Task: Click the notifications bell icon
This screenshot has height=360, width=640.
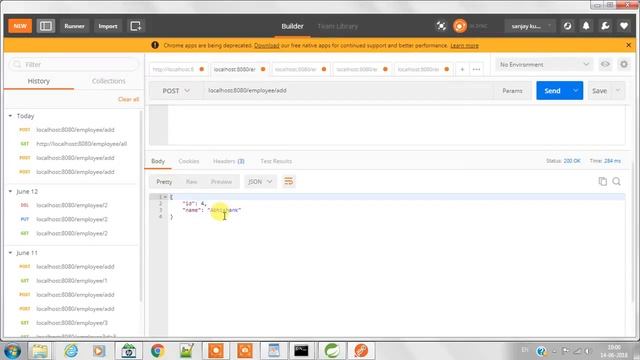Action: pos(586,26)
